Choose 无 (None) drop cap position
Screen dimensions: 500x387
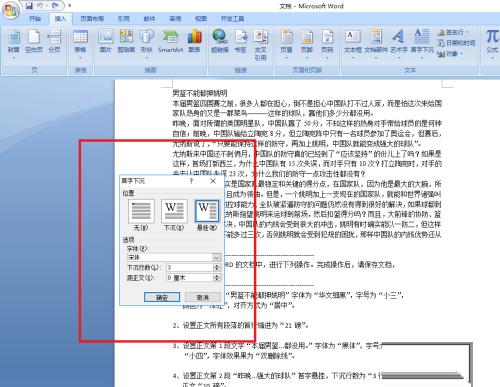[141, 215]
